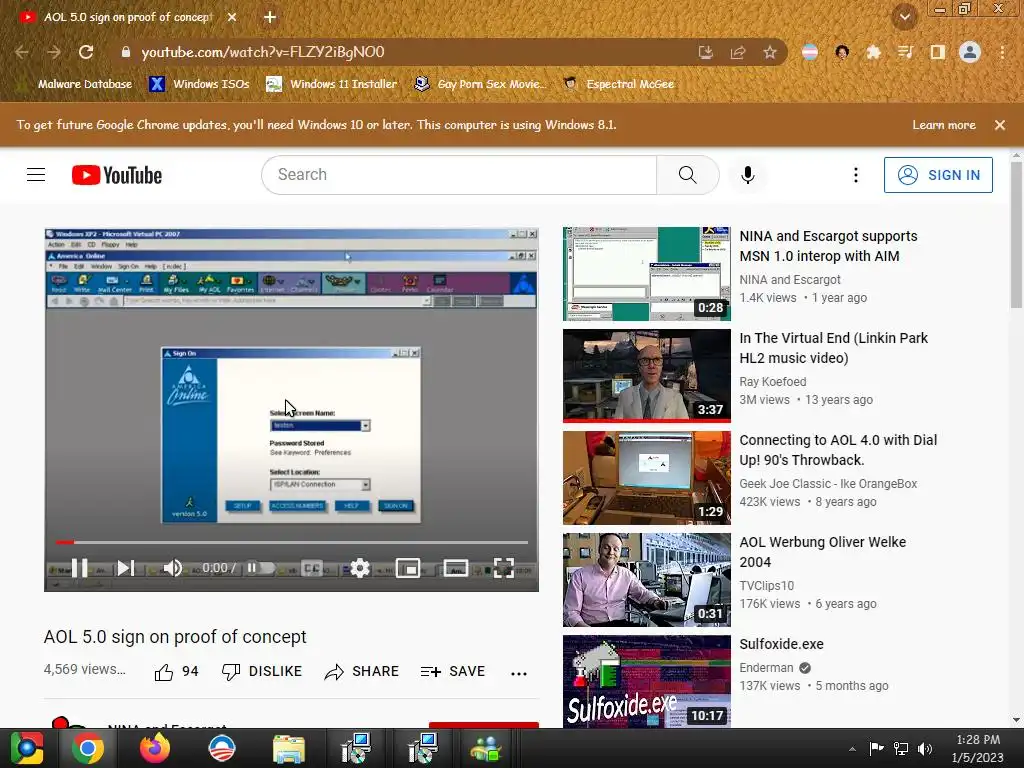Pause the video
1024x768 pixels.
click(80, 568)
